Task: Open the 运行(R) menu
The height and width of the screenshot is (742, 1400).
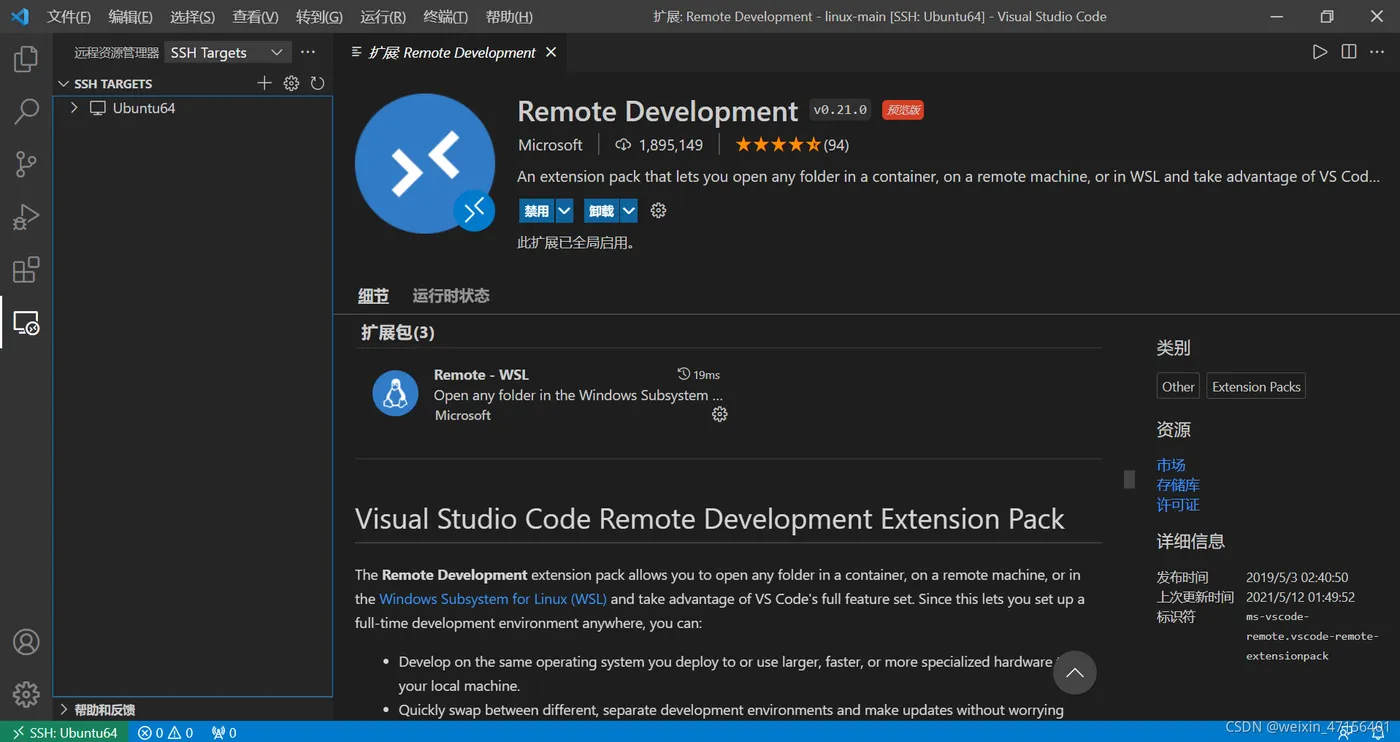Action: [383, 17]
